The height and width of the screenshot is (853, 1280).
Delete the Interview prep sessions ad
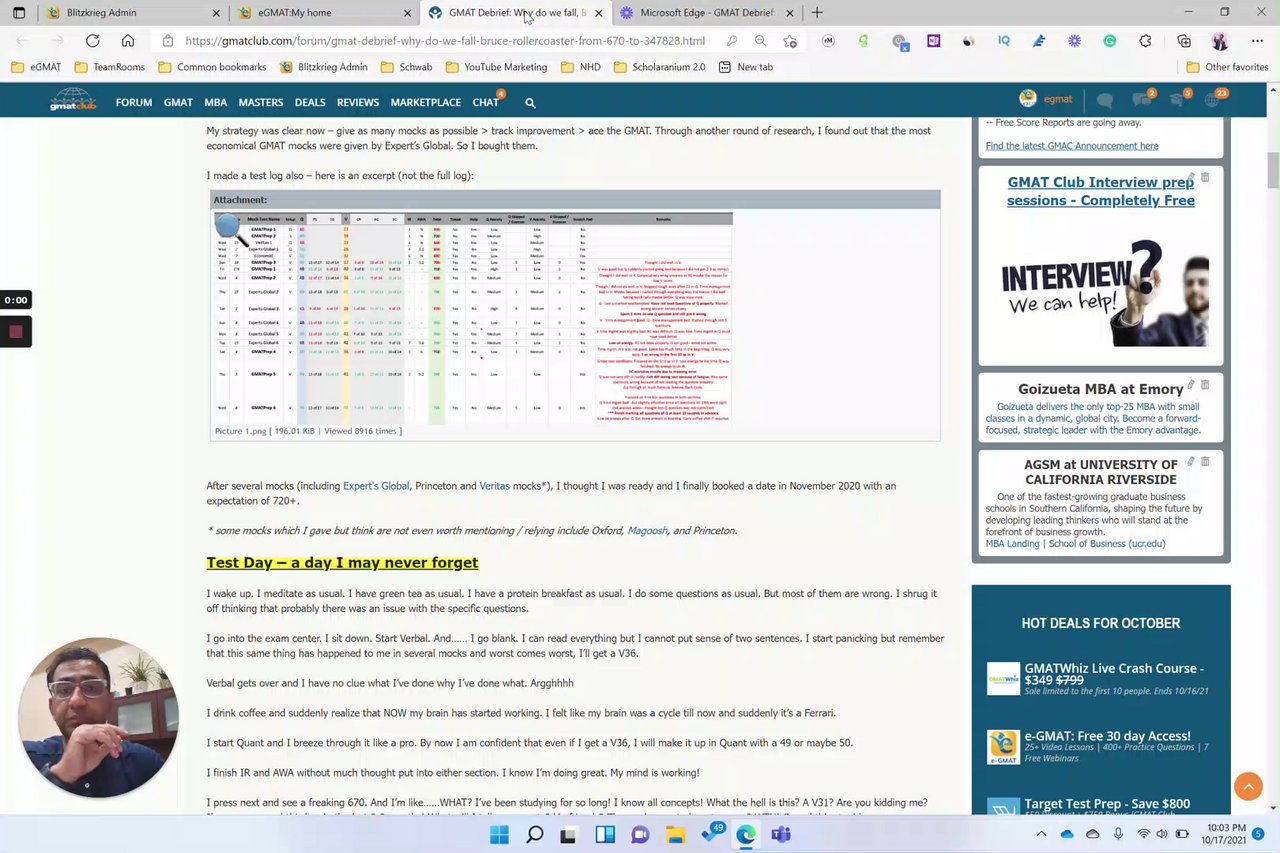1205,177
